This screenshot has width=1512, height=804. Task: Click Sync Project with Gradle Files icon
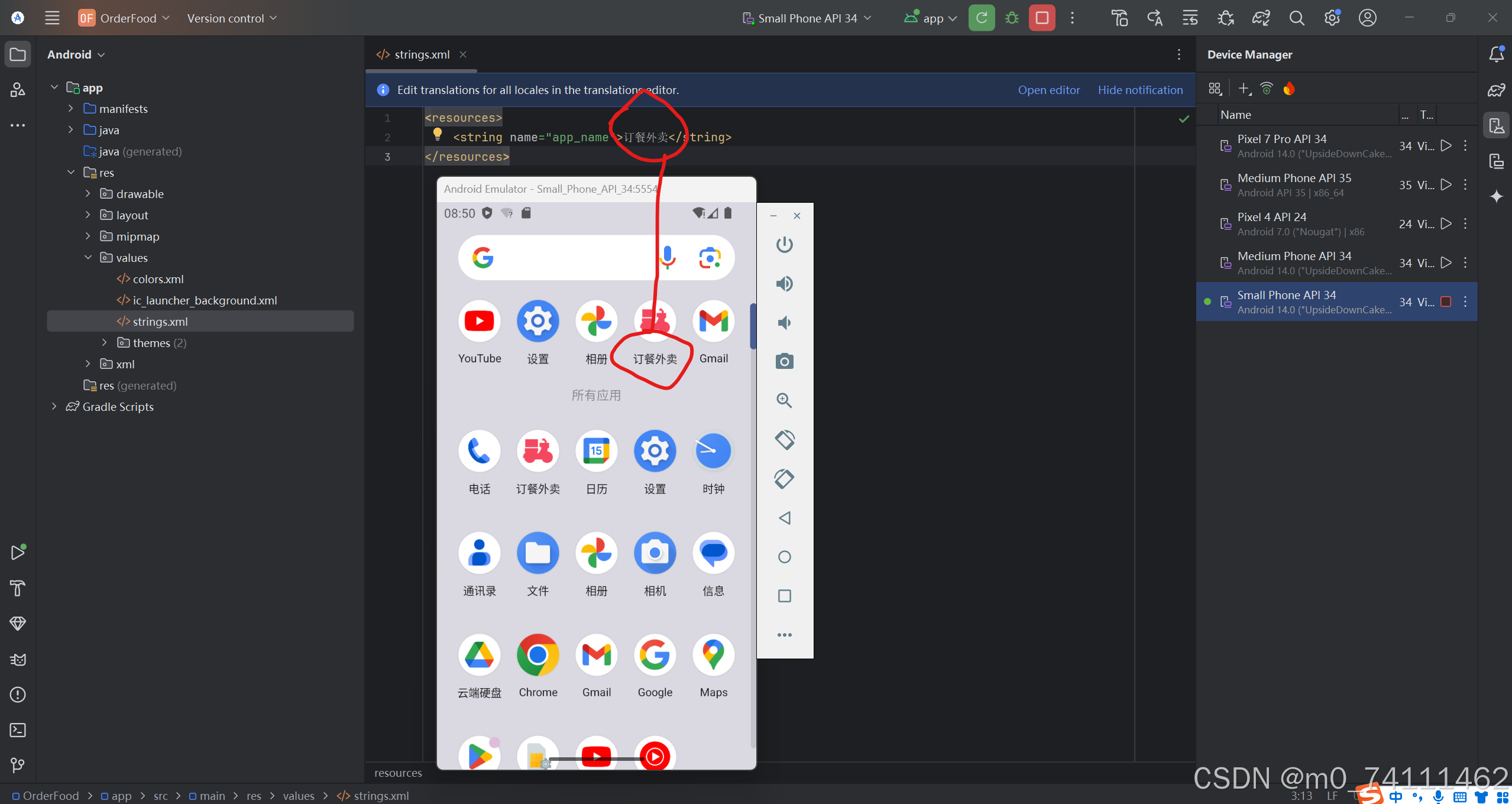[1261, 18]
